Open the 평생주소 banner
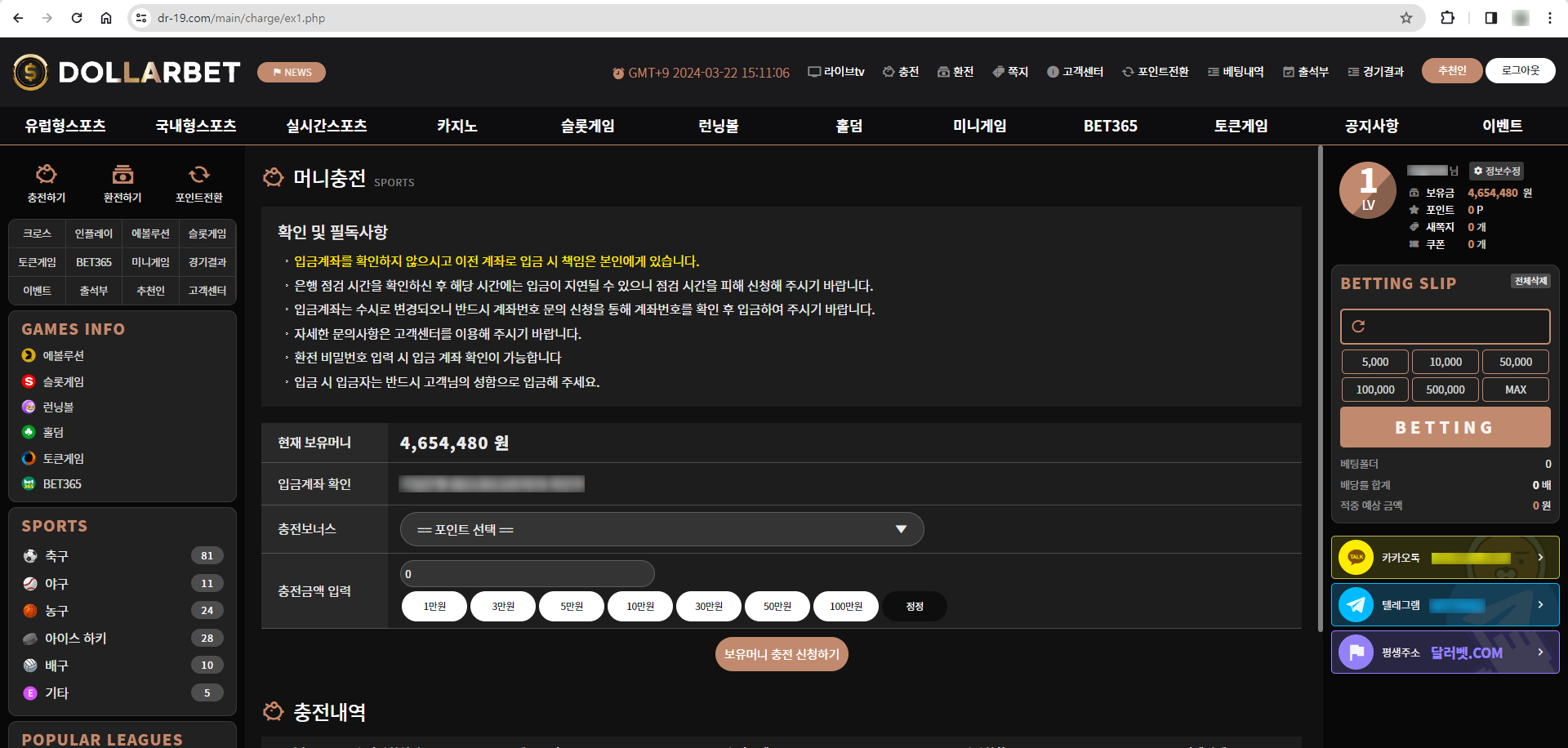 pyautogui.click(x=1445, y=652)
